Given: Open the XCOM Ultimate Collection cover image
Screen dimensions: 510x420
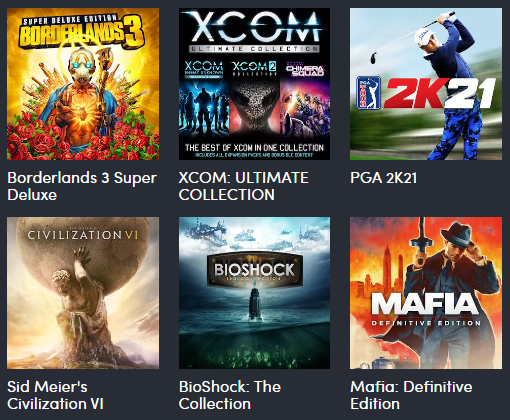Looking at the screenshot, I should 254,84.
